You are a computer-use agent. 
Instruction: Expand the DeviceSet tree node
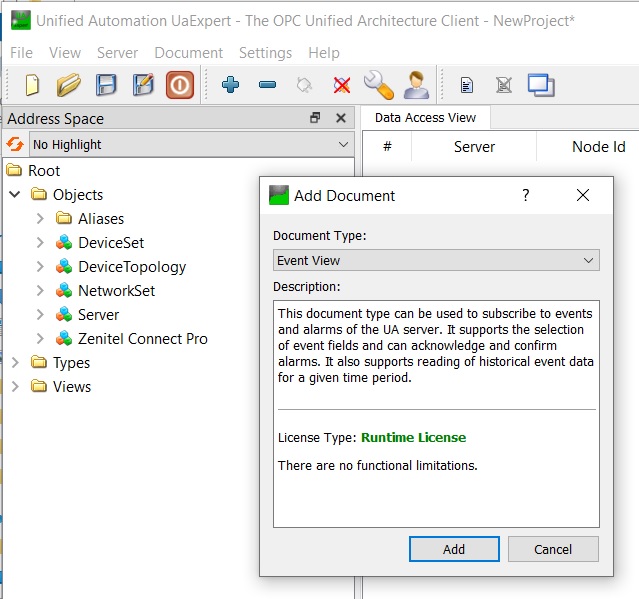pyautogui.click(x=39, y=243)
